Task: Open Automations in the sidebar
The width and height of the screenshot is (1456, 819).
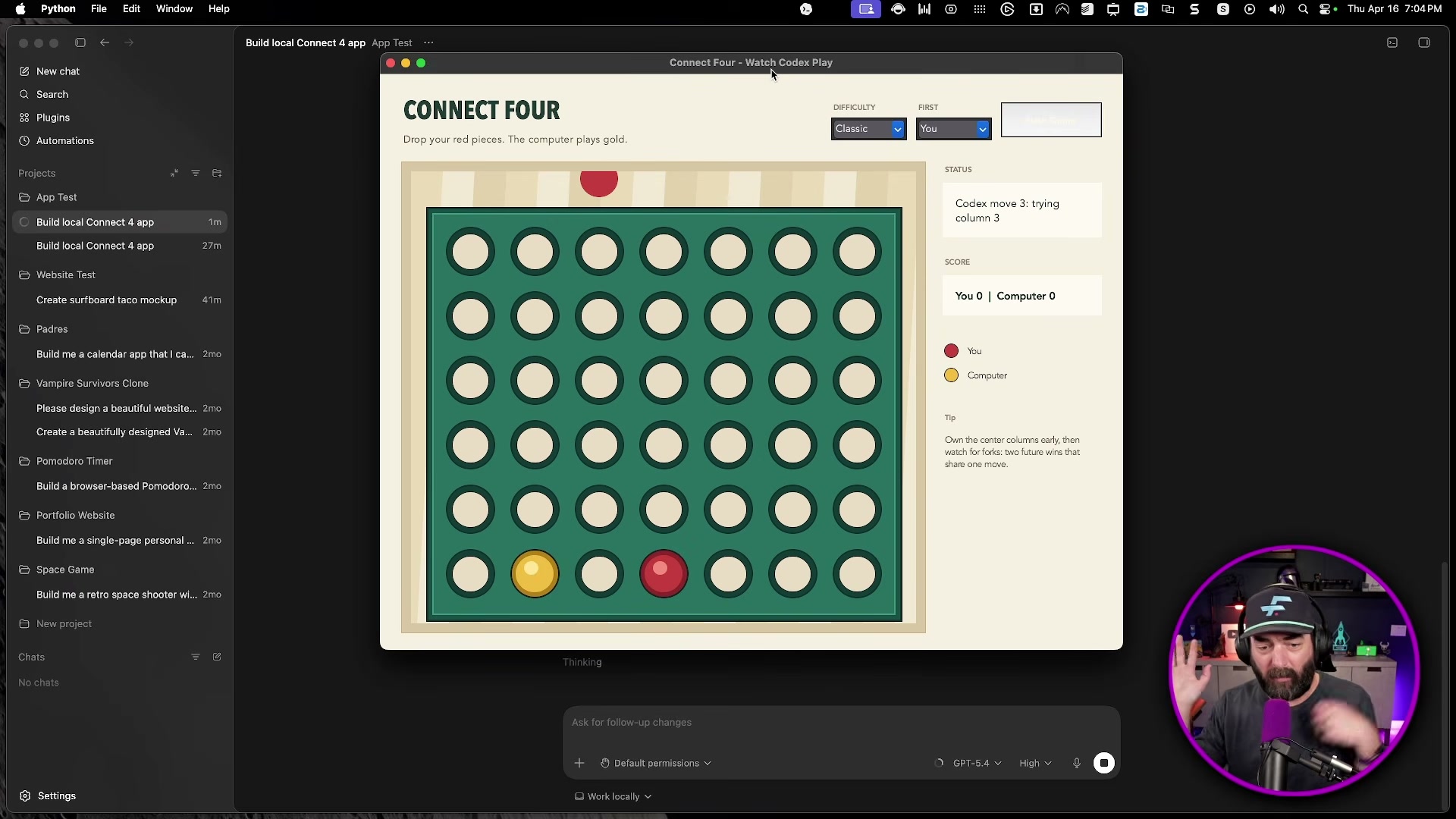Action: (x=64, y=140)
